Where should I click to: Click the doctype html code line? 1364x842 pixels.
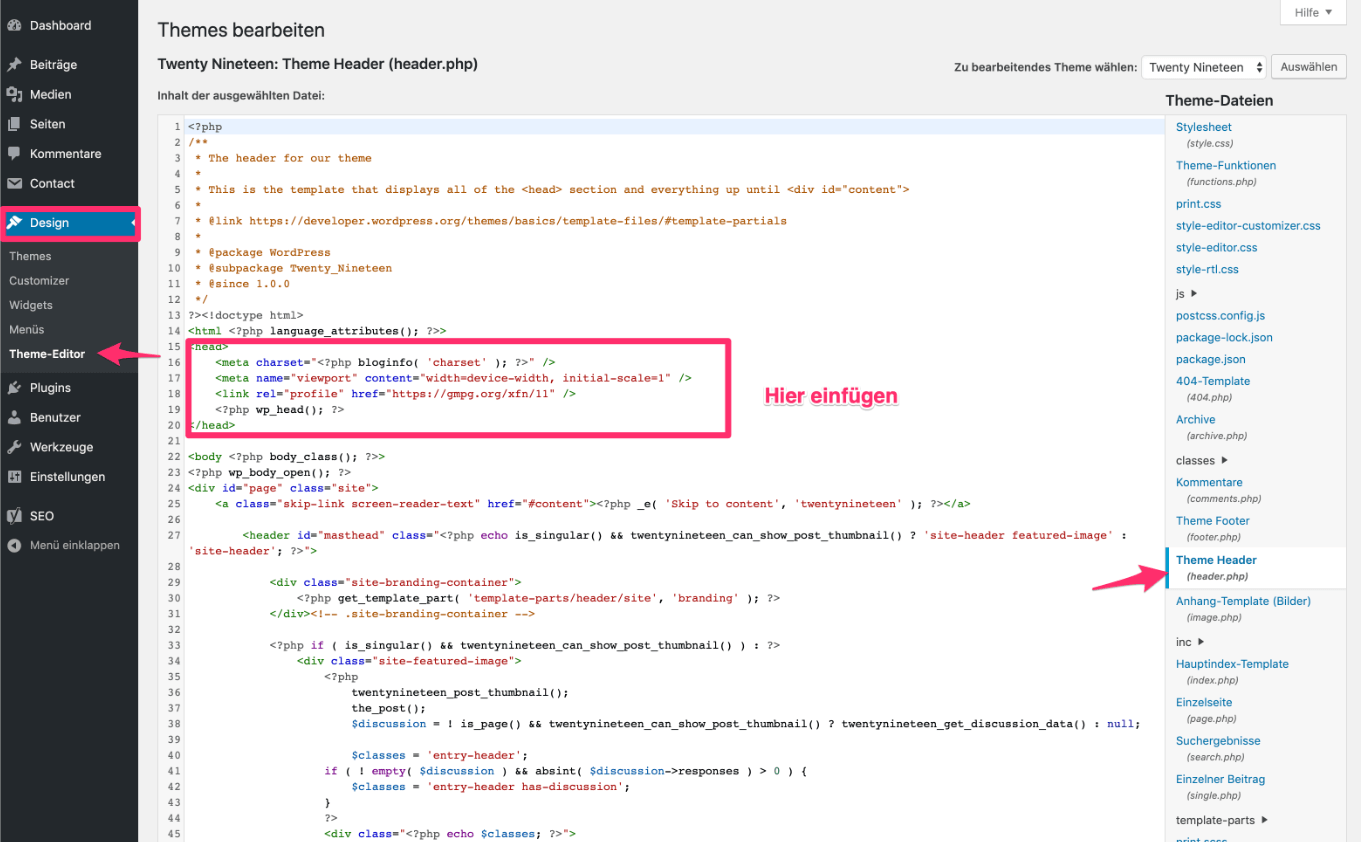pyautogui.click(x=245, y=315)
